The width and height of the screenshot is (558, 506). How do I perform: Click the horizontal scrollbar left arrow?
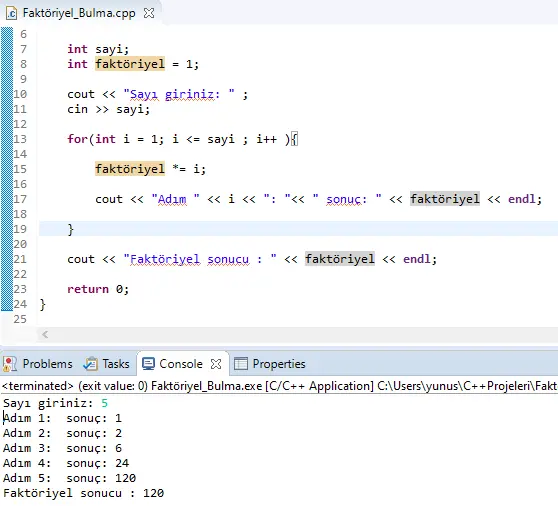pos(45,334)
